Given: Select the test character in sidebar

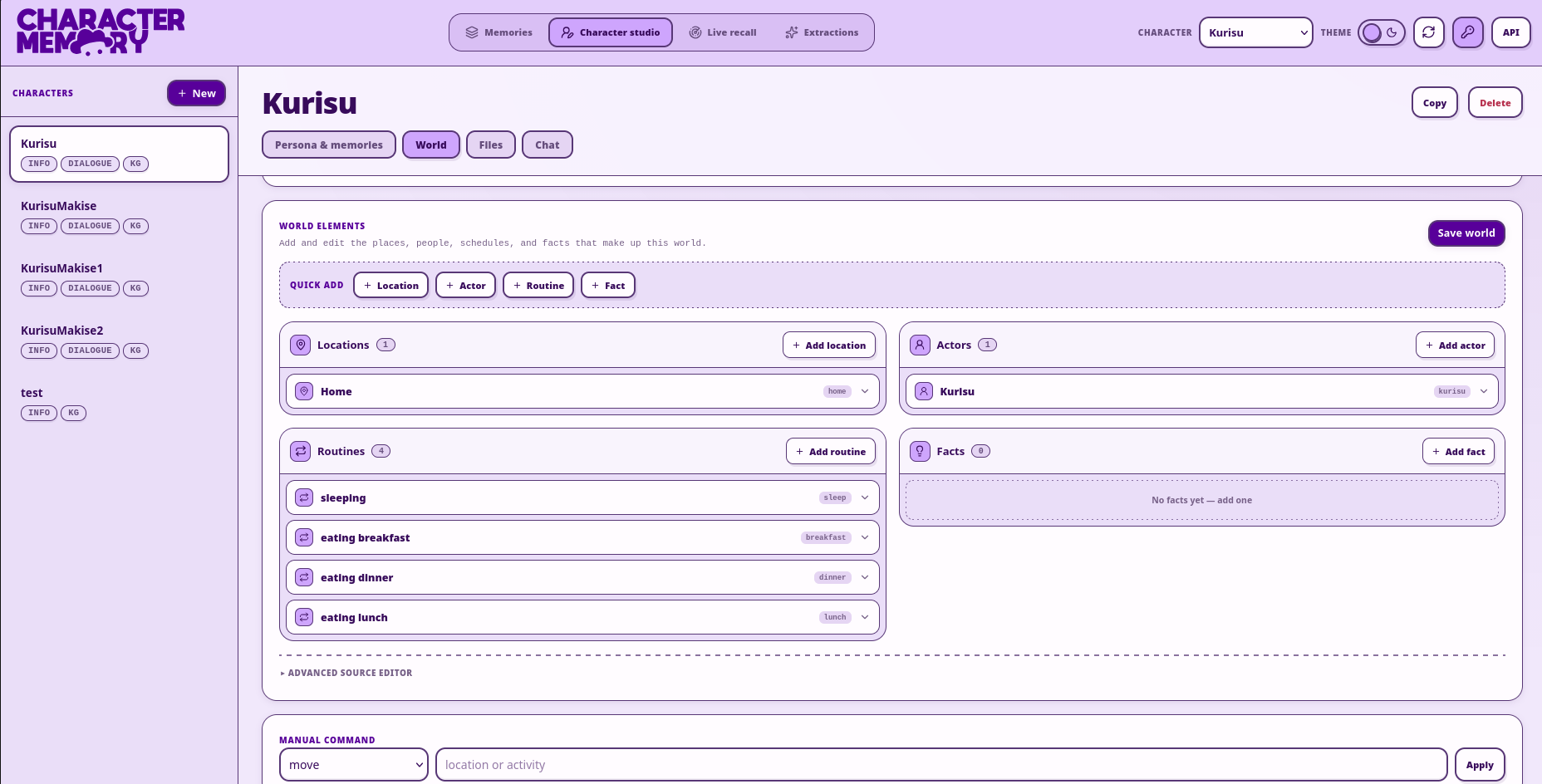Looking at the screenshot, I should tap(119, 403).
